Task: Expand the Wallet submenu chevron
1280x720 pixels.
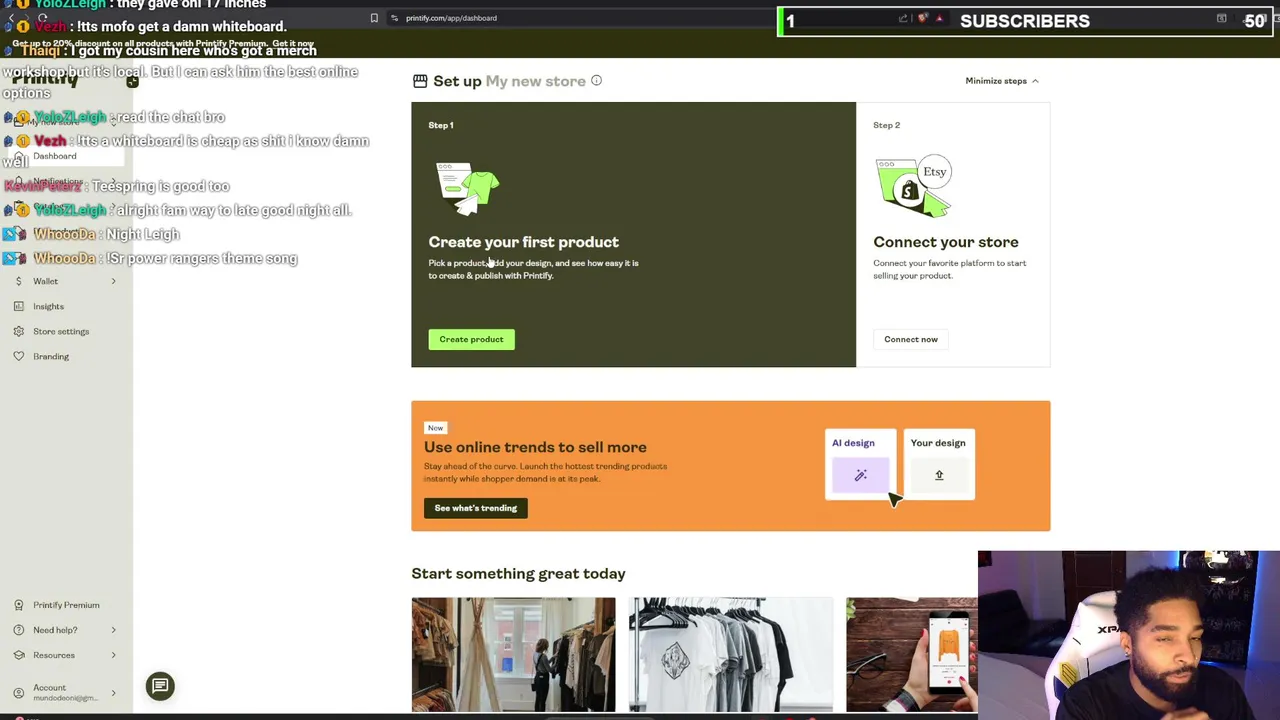Action: point(113,281)
